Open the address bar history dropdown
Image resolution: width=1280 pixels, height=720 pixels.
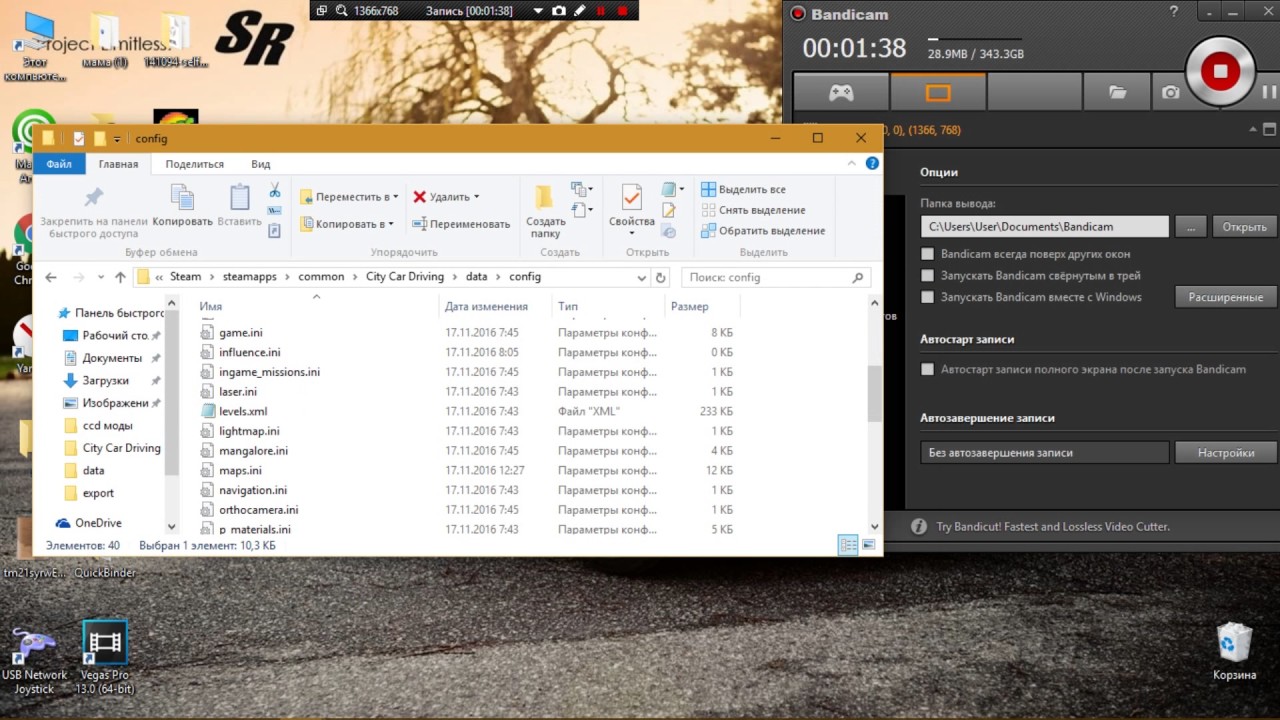[x=641, y=277]
